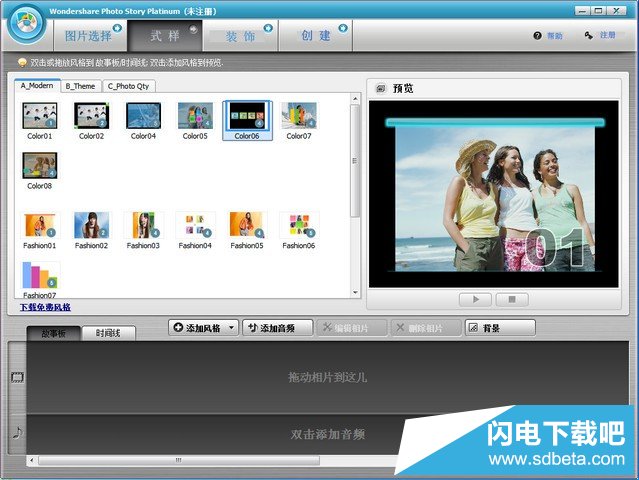This screenshot has width=639, height=480.
Task: Click the 编辑相片 button
Action: click(x=352, y=328)
